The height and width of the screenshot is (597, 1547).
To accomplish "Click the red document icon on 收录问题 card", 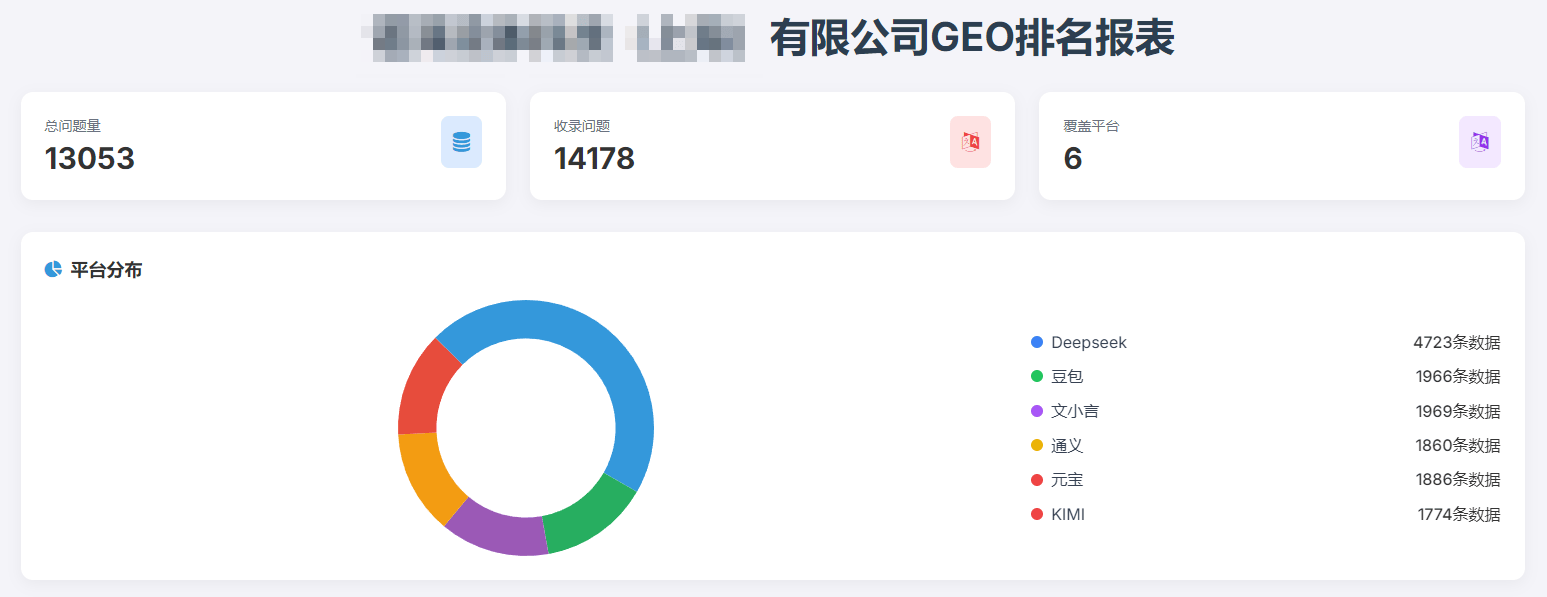I will click(x=970, y=142).
